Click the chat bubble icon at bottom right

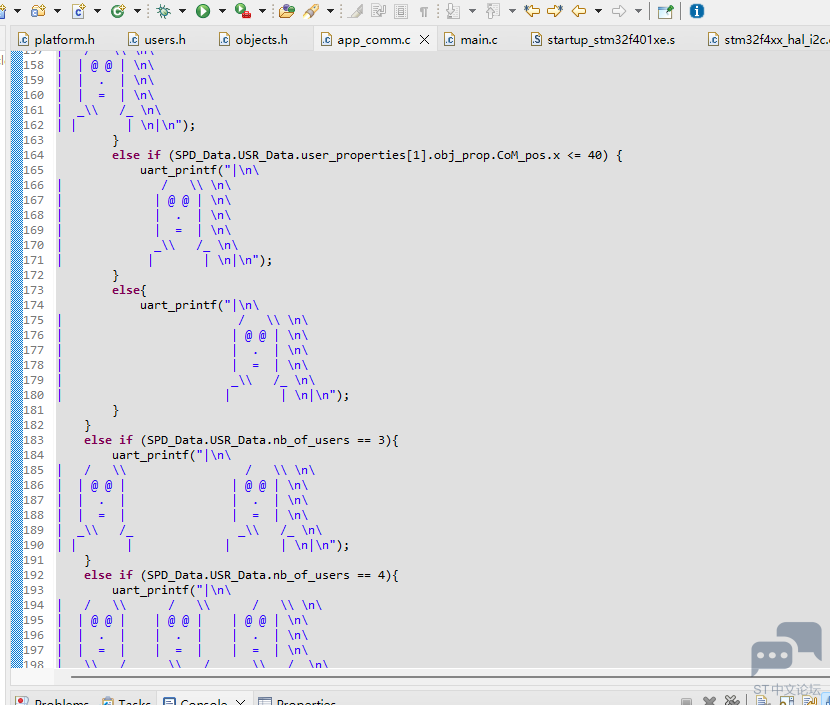point(785,648)
